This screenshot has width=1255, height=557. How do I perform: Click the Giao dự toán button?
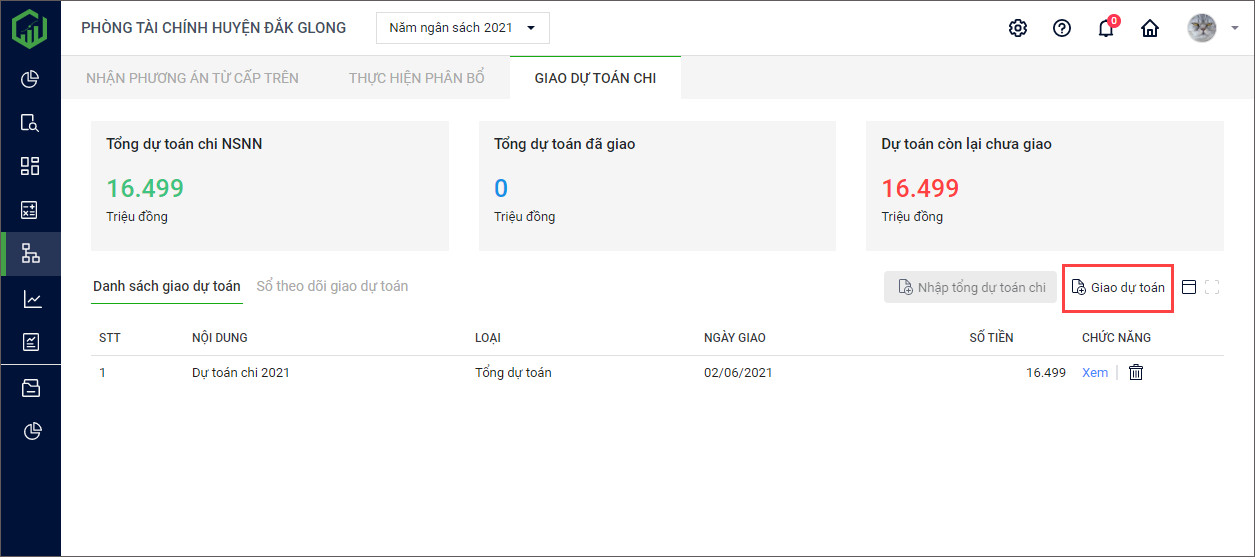(x=1117, y=288)
